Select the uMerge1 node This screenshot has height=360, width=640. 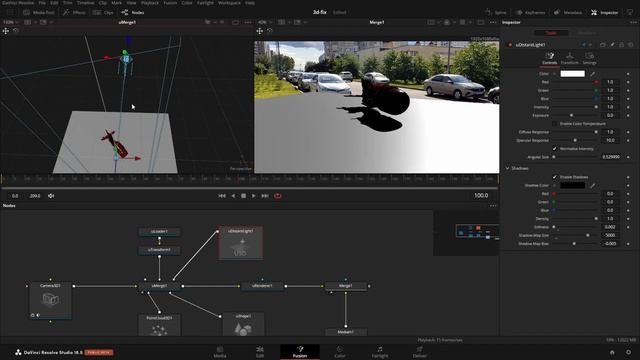pos(159,286)
